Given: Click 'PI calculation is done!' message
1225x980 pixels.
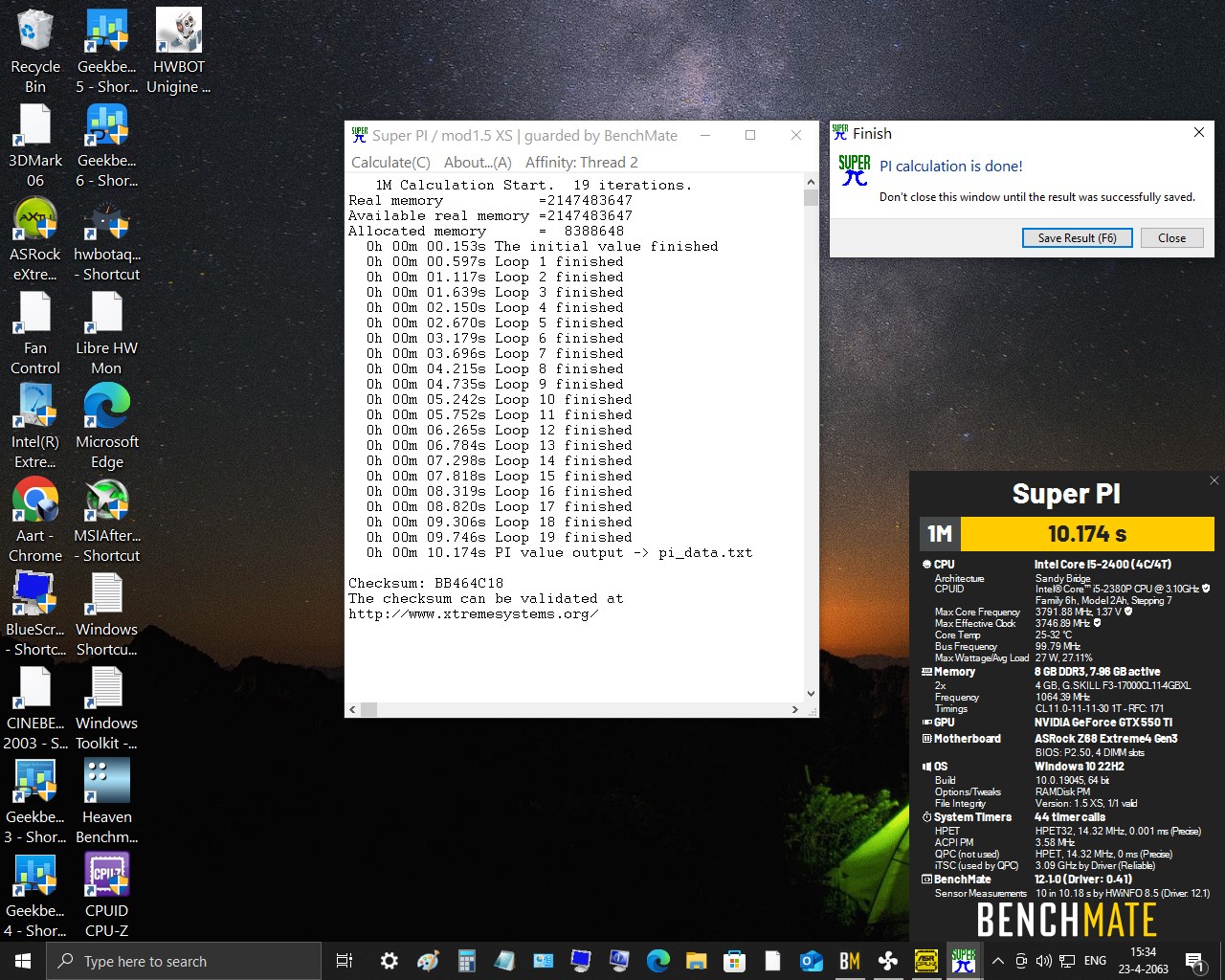Looking at the screenshot, I should 950,167.
